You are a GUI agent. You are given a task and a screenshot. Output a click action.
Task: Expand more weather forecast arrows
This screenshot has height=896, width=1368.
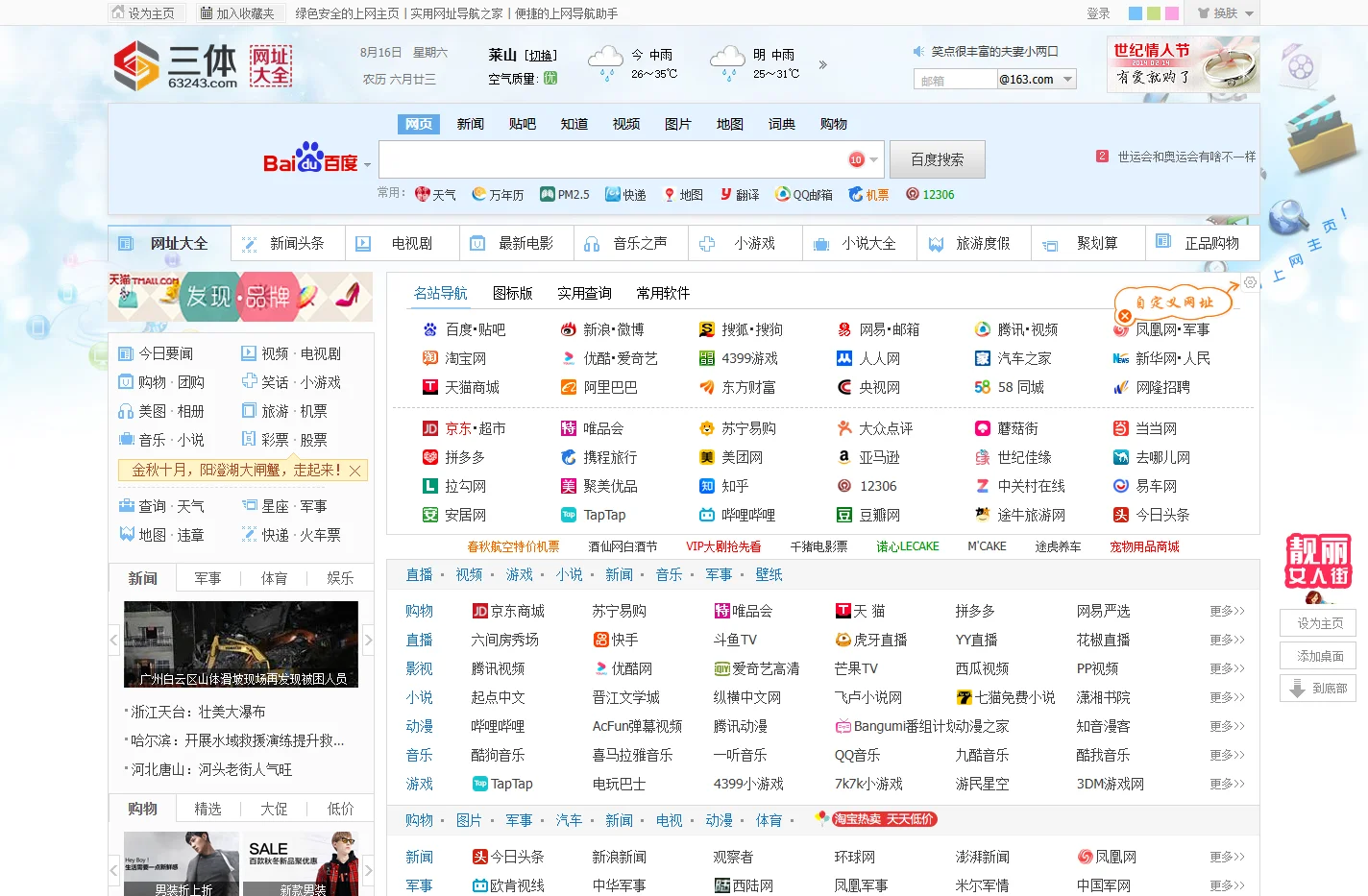(x=822, y=65)
